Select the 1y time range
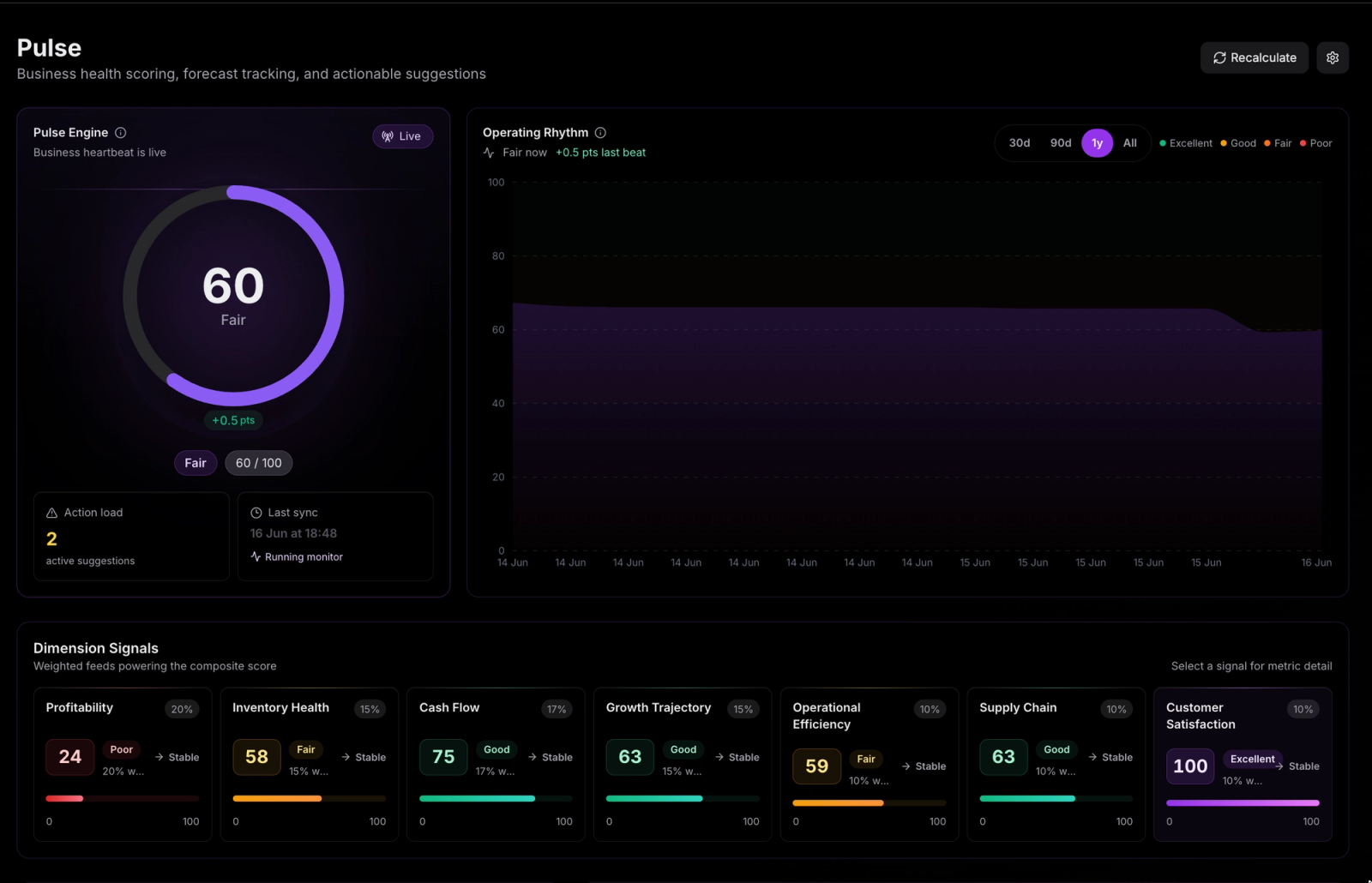Viewport: 1372px width, 883px height. tap(1097, 143)
